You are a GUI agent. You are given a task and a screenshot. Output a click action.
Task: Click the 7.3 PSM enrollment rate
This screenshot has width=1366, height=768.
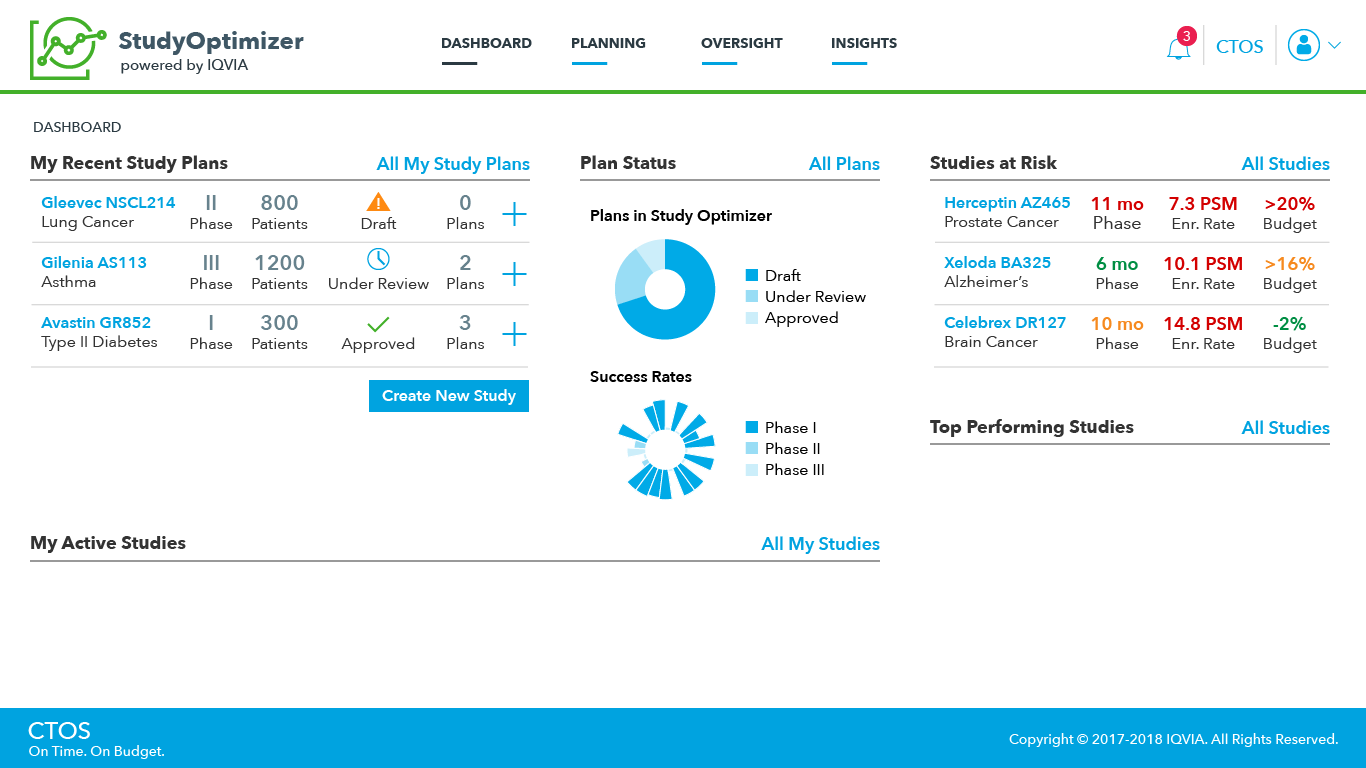coord(1203,204)
